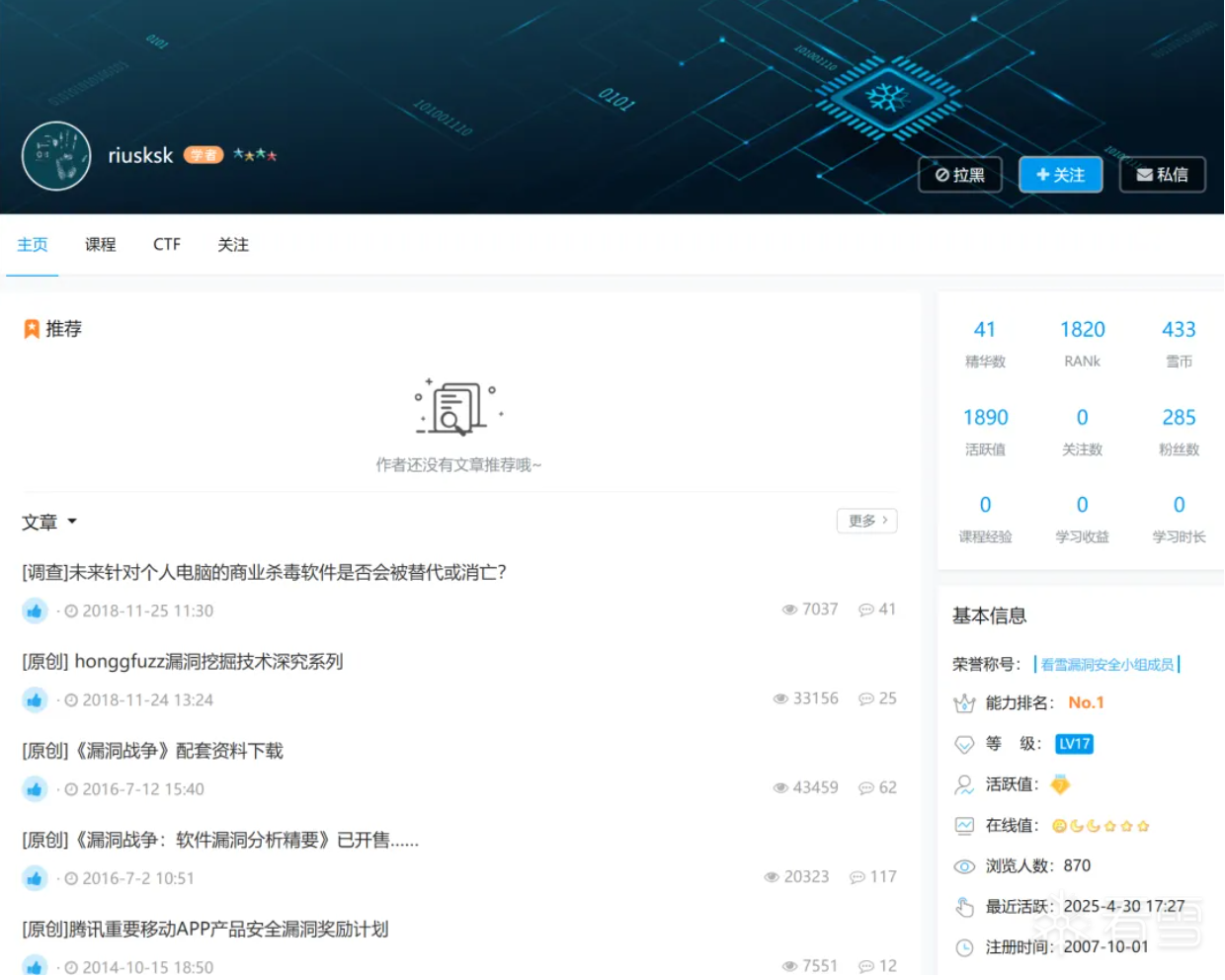The width and height of the screenshot is (1225, 980).
Task: Click the riusksk profile avatar
Action: coord(56,156)
